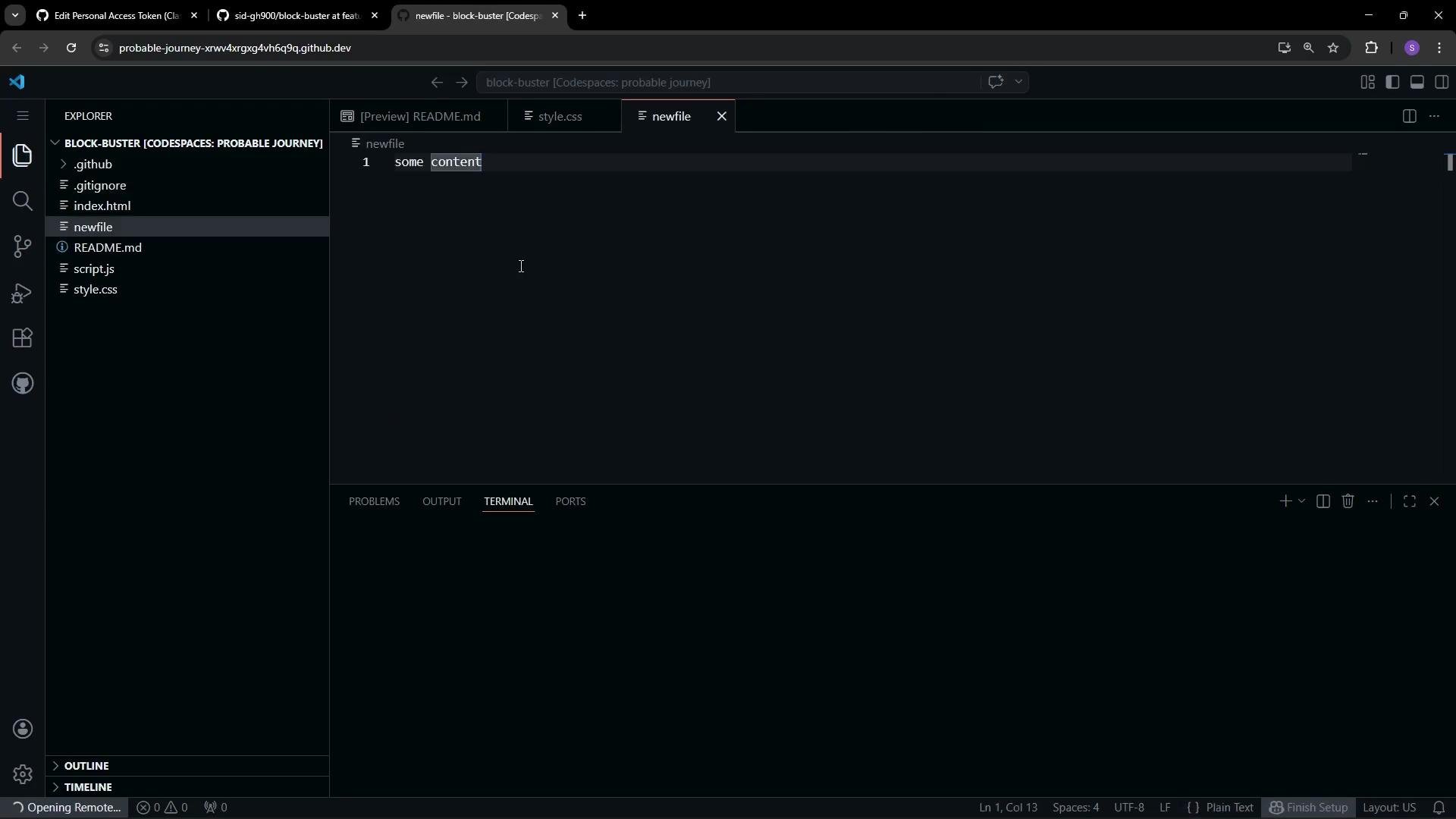Open the Preview README.md editor tab
Image resolution: width=1456 pixels, height=819 pixels.
419,116
